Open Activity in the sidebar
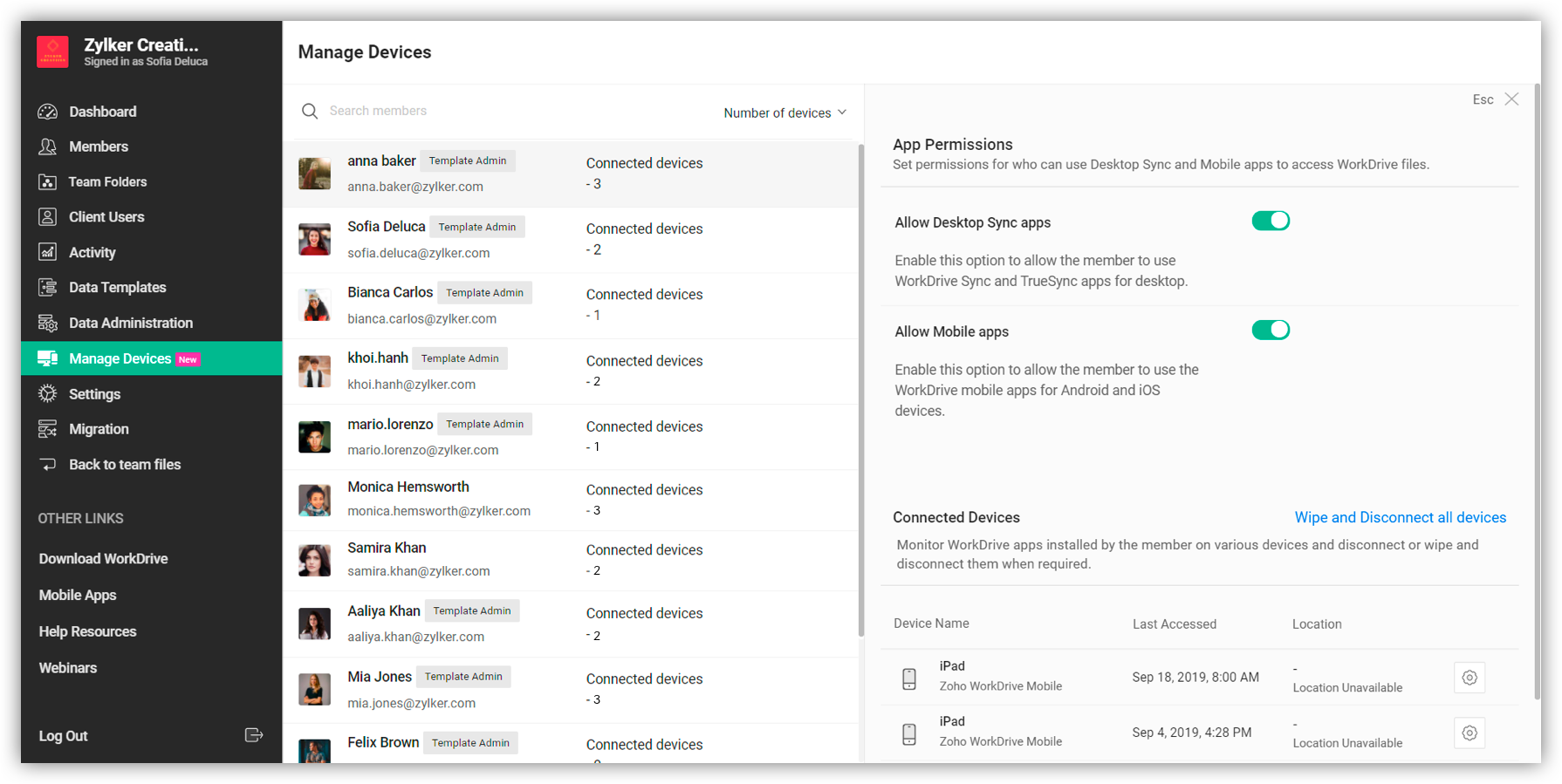This screenshot has width=1562, height=784. [x=92, y=253]
